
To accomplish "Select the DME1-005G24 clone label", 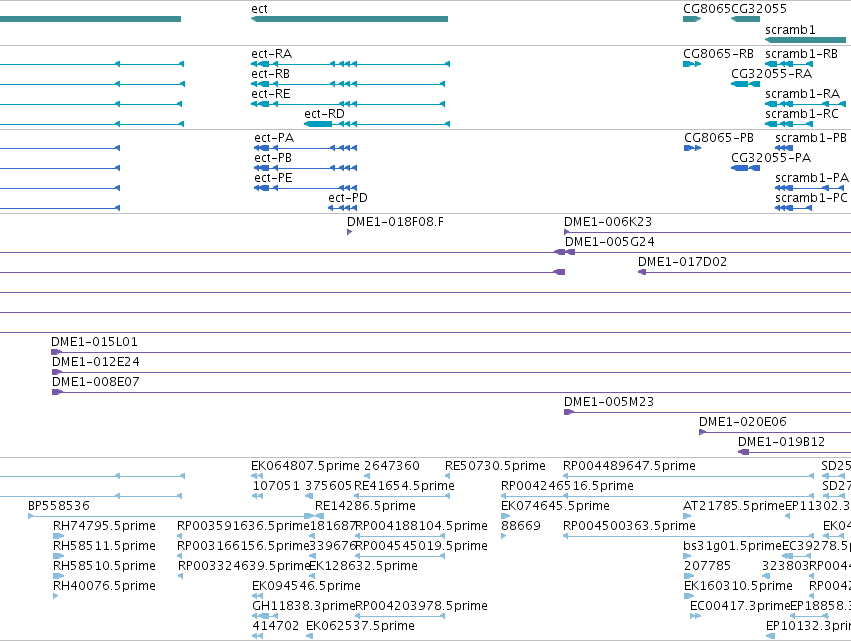I will coord(609,242).
